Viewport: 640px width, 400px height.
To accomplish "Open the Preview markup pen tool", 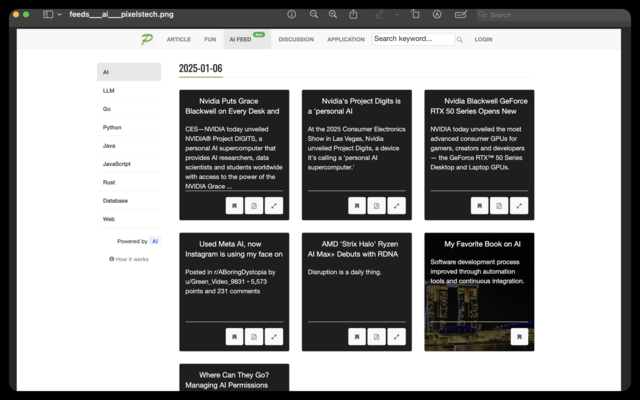I will point(379,14).
